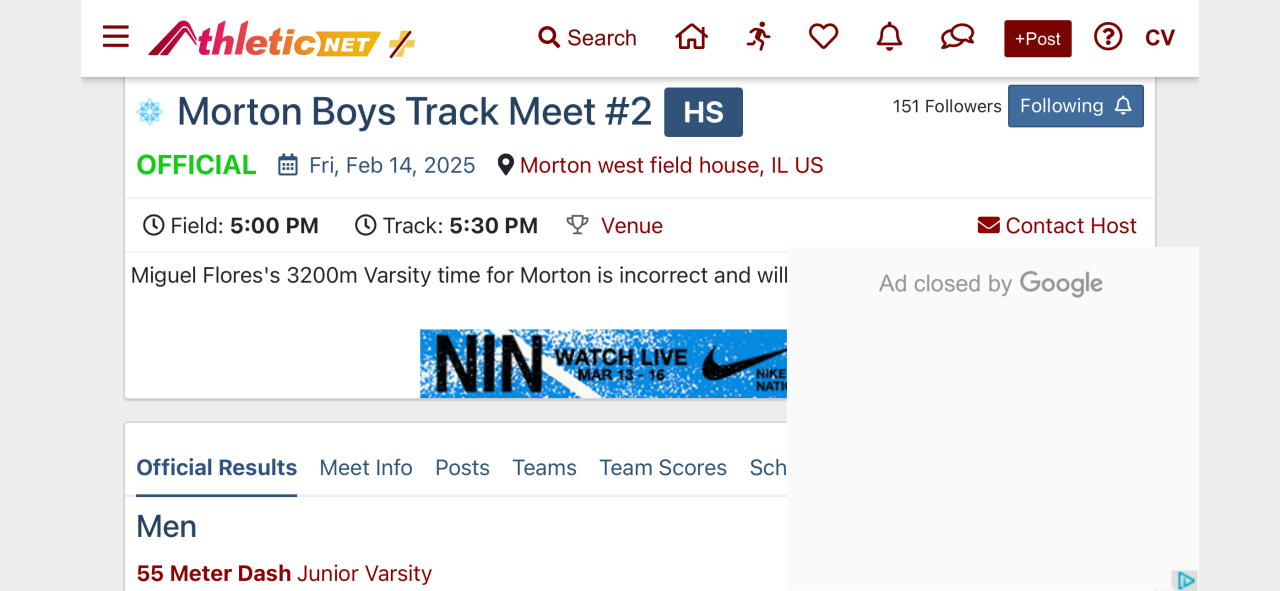Open Search

tap(588, 38)
